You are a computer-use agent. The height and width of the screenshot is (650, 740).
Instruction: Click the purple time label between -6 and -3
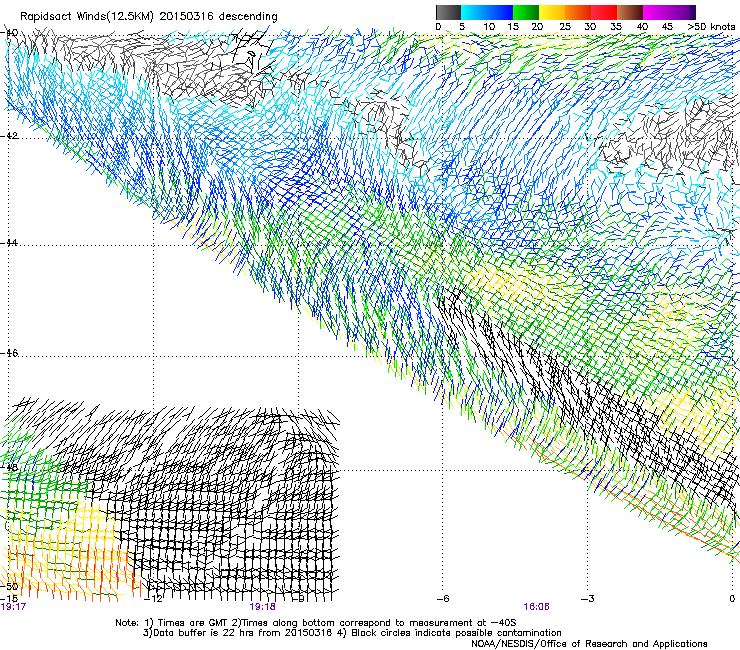tap(536, 607)
